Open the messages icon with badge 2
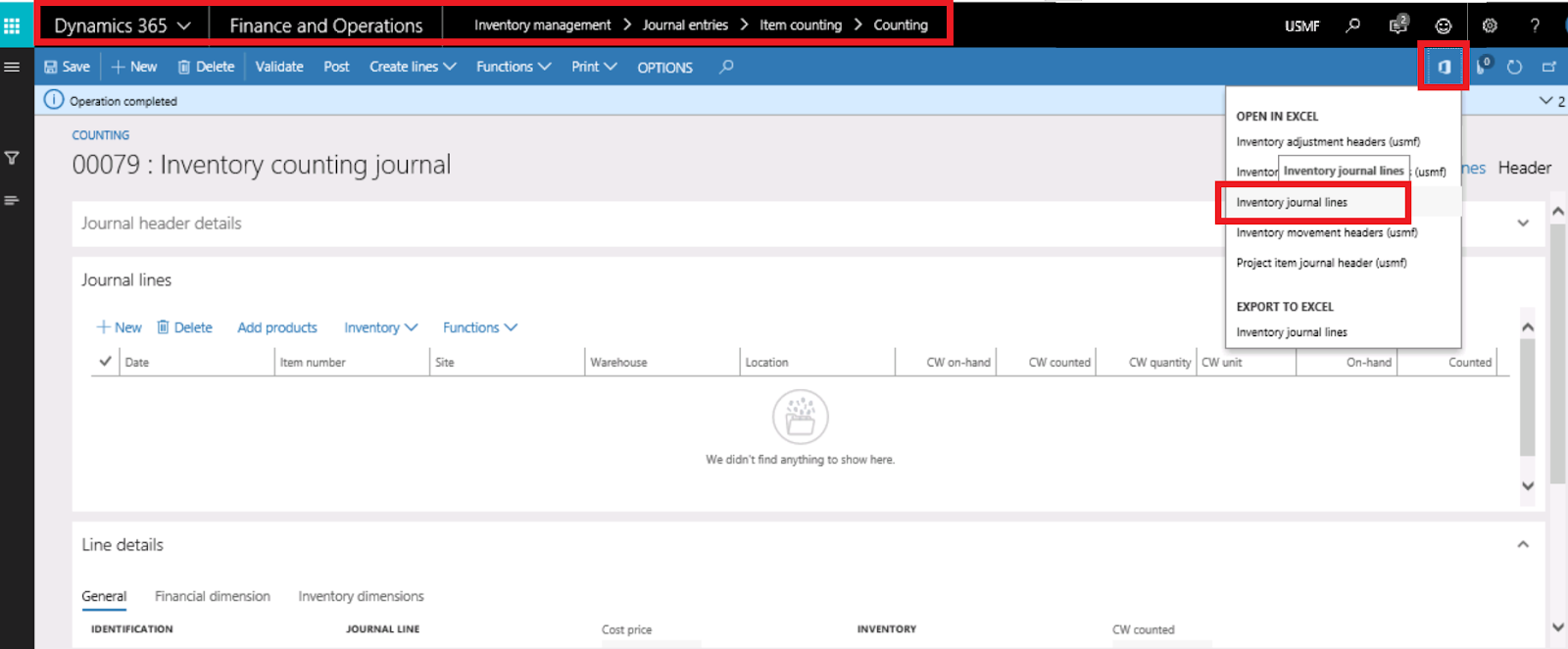 pos(1398,25)
